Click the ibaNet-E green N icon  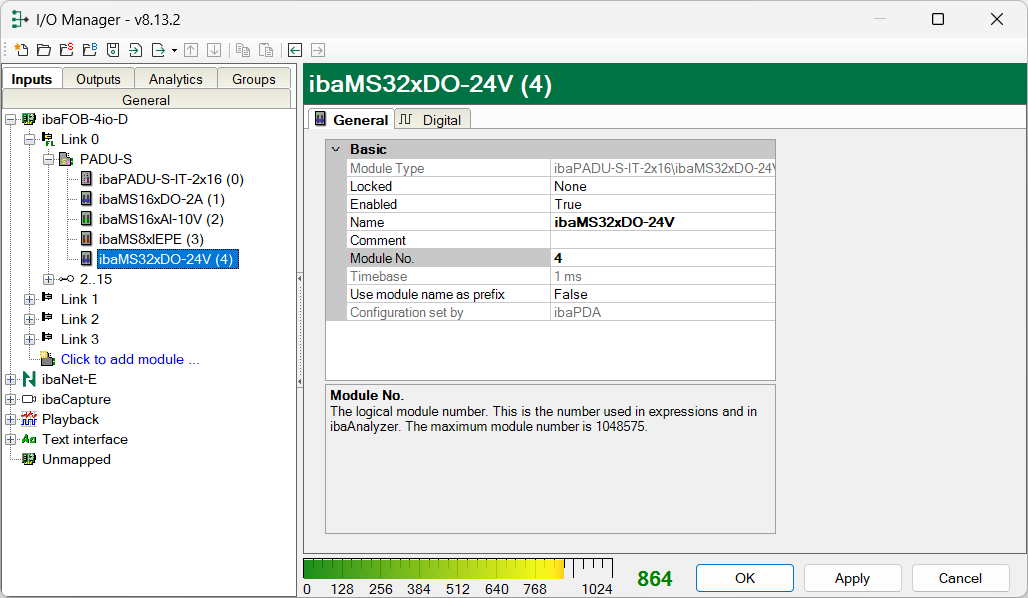(x=28, y=379)
